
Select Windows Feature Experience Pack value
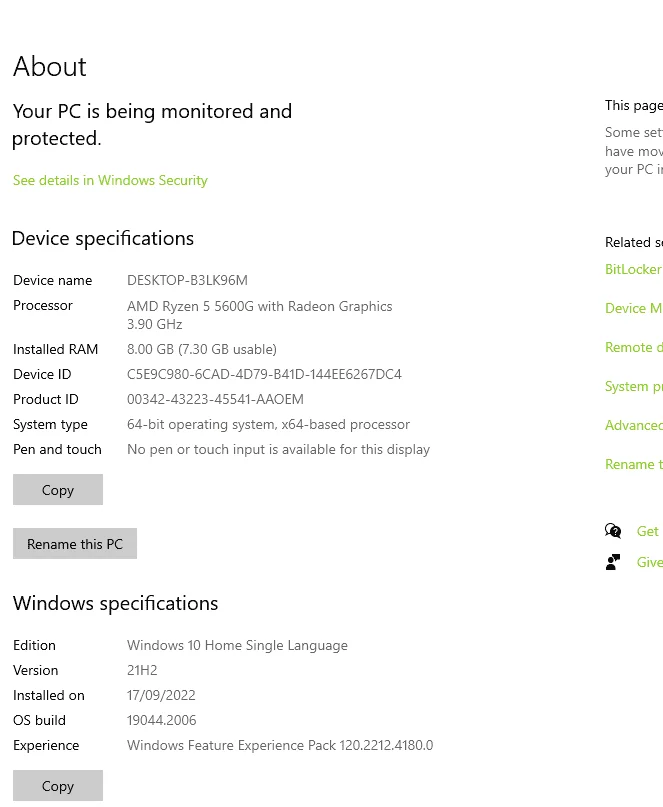click(x=280, y=745)
